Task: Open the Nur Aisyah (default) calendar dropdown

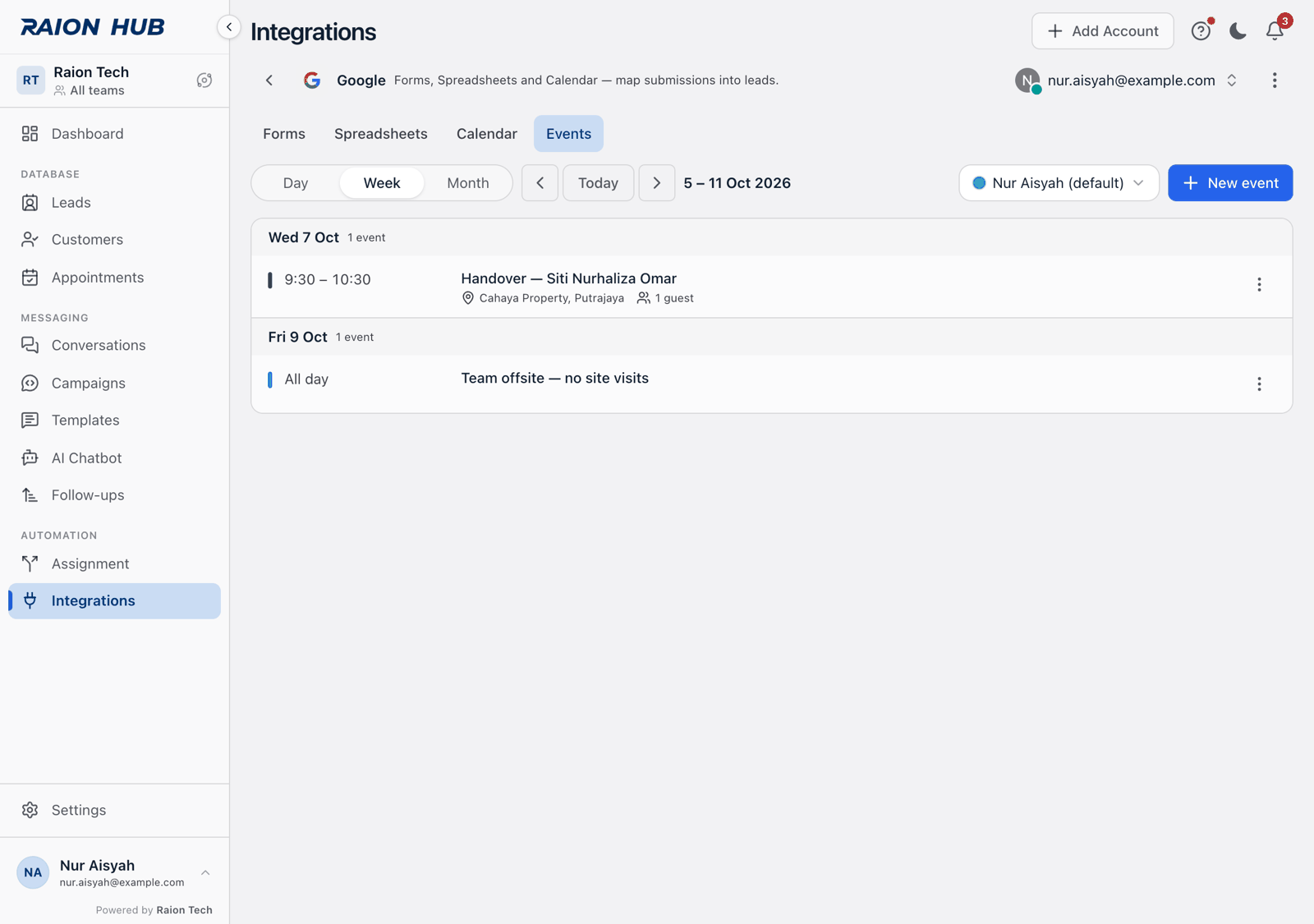Action: 1059,183
